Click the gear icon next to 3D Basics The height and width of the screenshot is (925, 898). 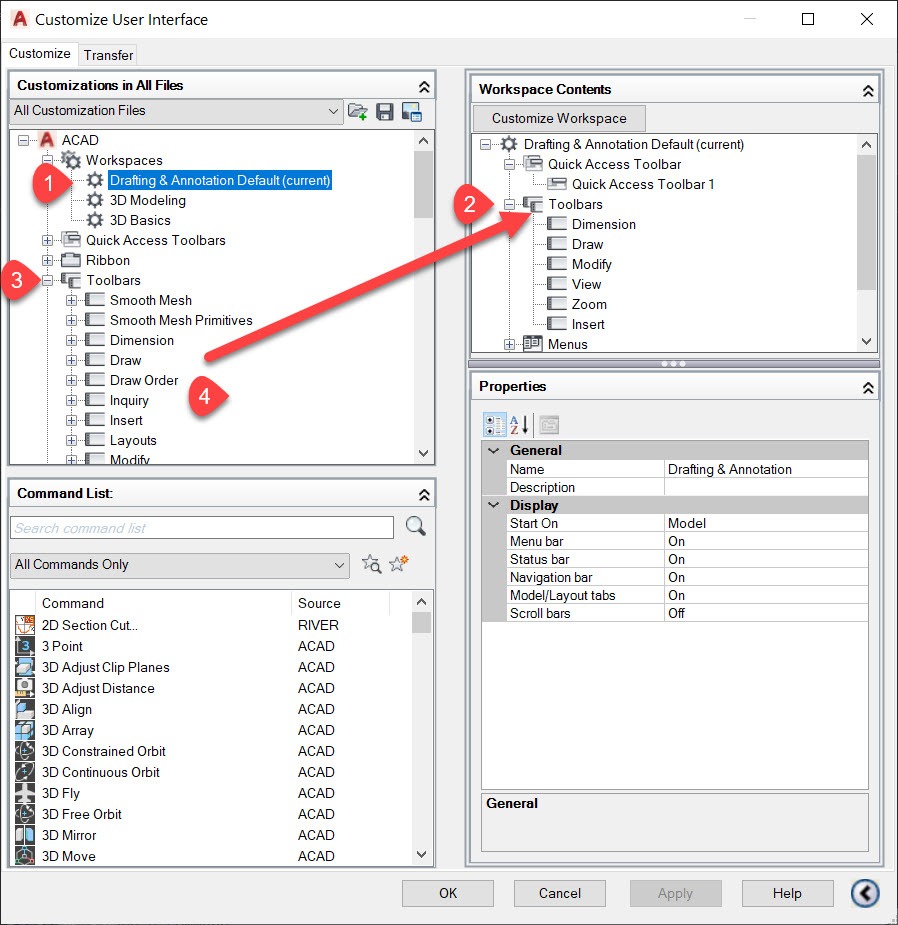[95, 220]
